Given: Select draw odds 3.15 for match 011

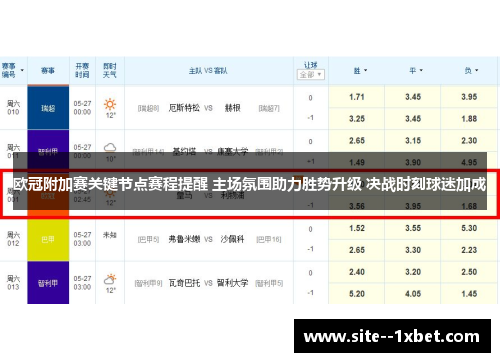Looking at the screenshot, I should [413, 141].
